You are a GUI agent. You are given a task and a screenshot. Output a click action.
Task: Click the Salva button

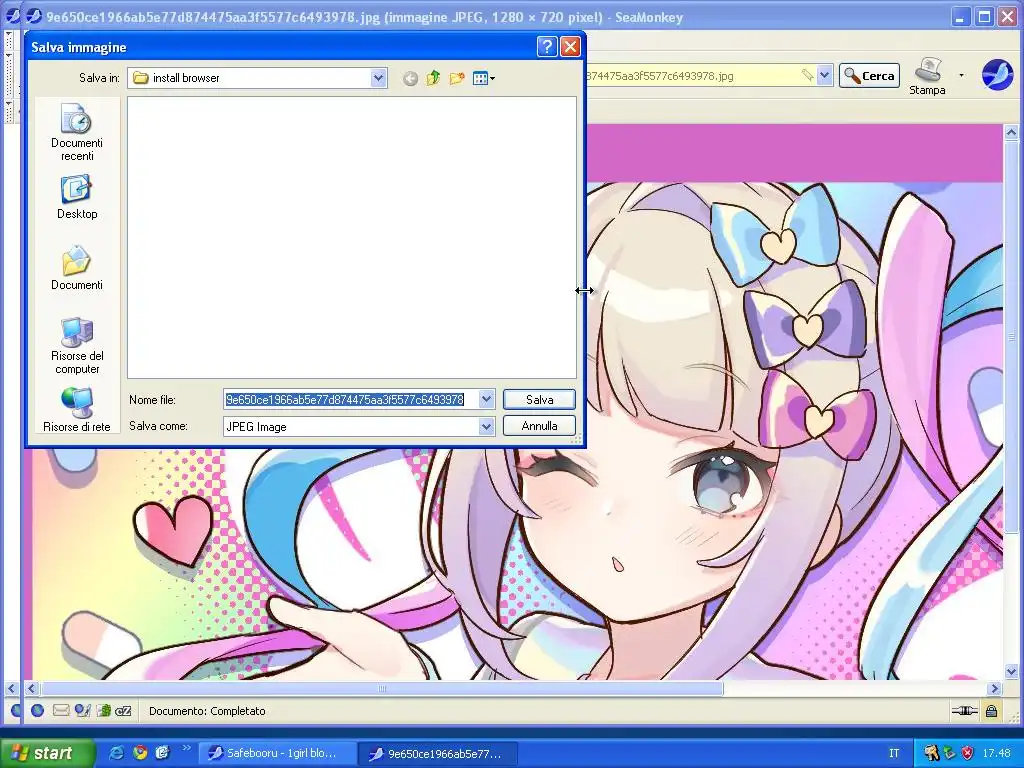click(539, 400)
